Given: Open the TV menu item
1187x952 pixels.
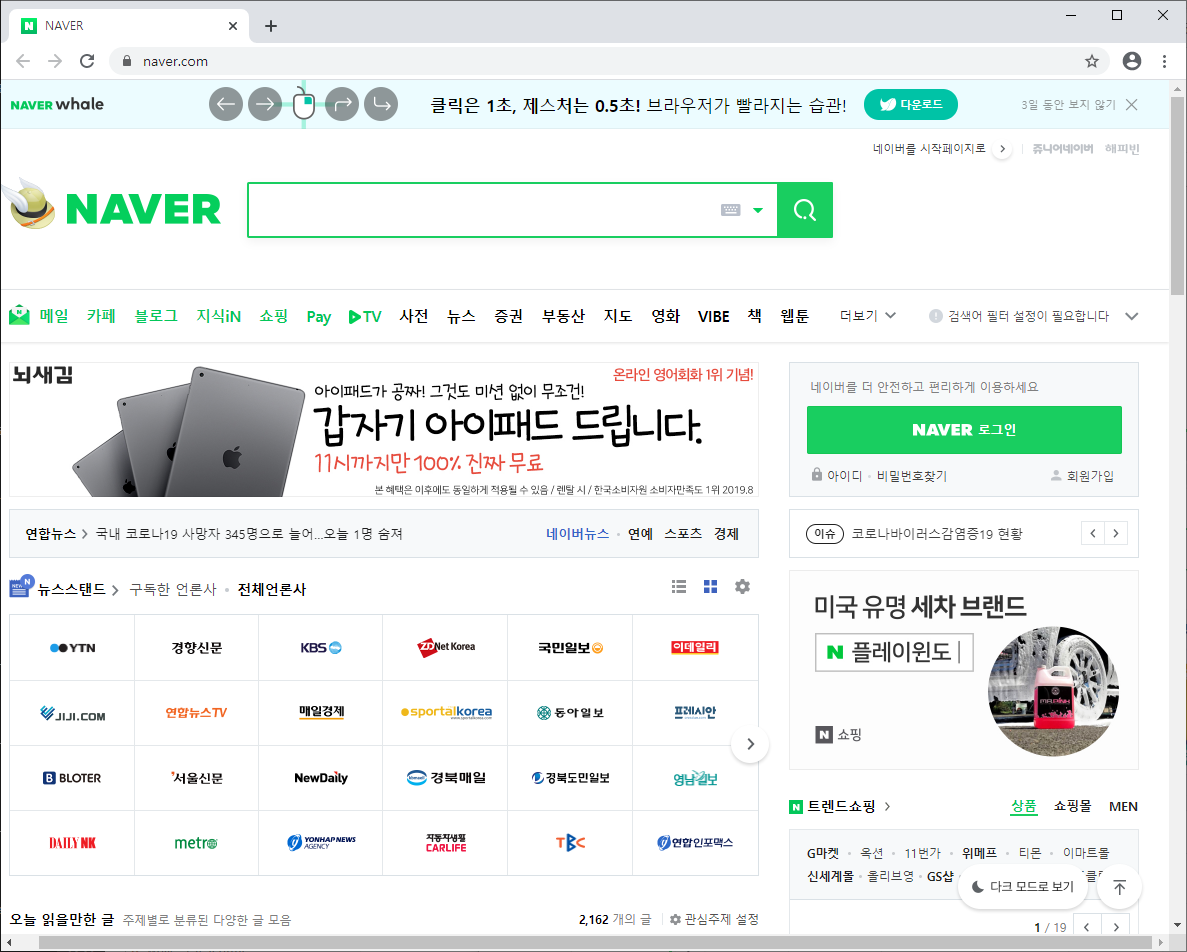Looking at the screenshot, I should [x=365, y=316].
